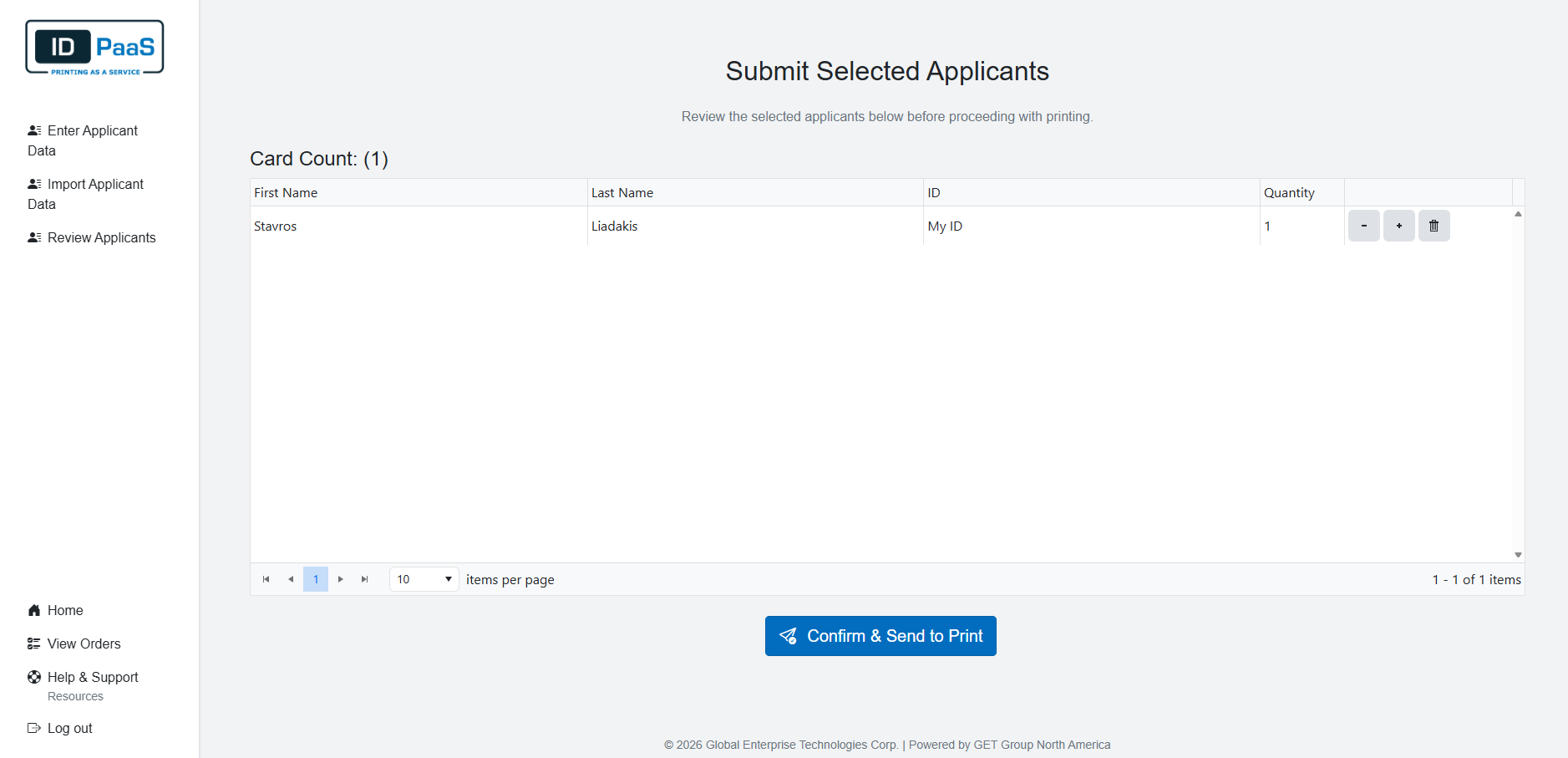Click the ID PaaS logo
The image size is (1568, 758).
[x=94, y=47]
